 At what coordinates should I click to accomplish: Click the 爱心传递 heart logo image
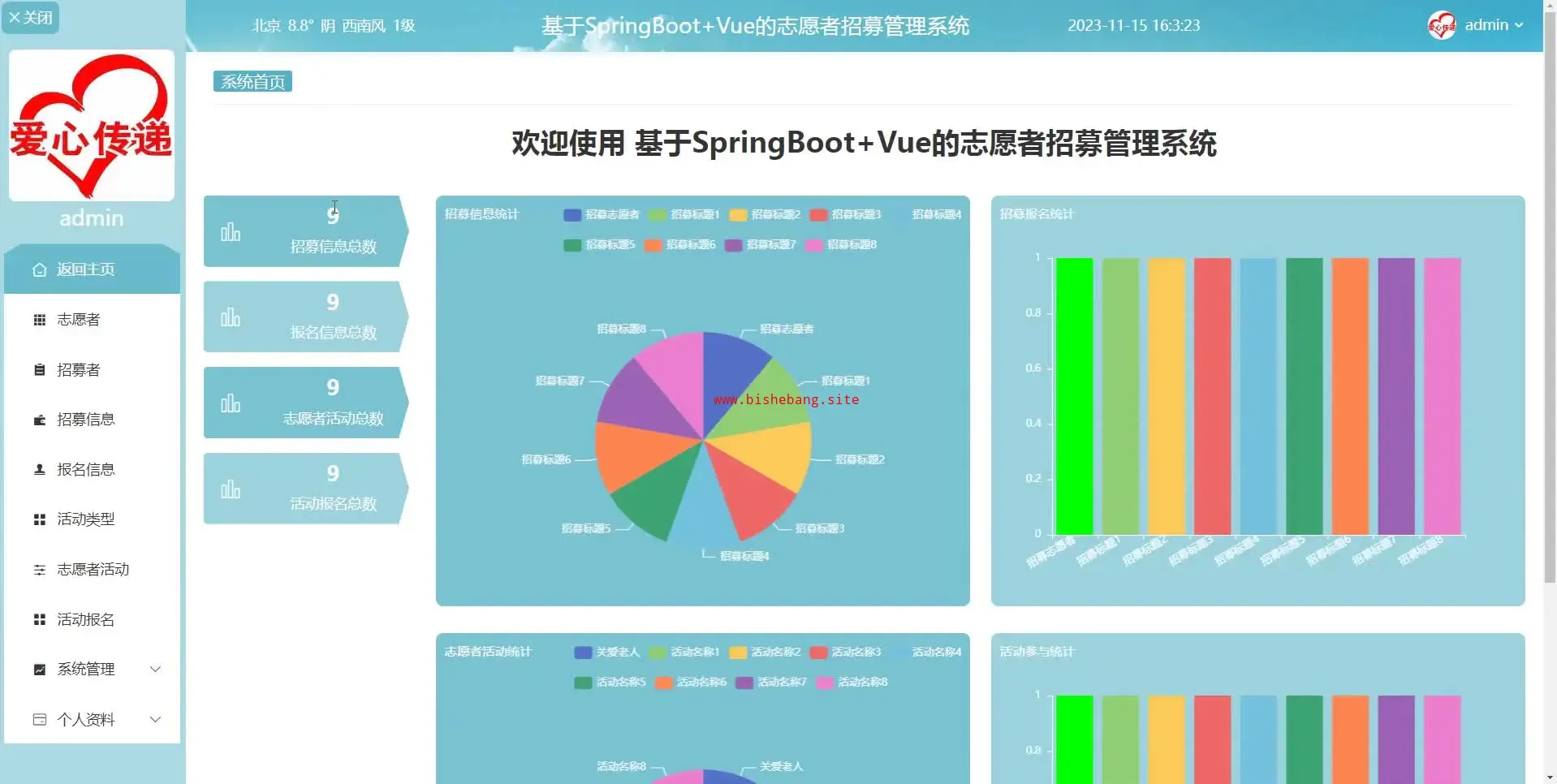click(92, 126)
